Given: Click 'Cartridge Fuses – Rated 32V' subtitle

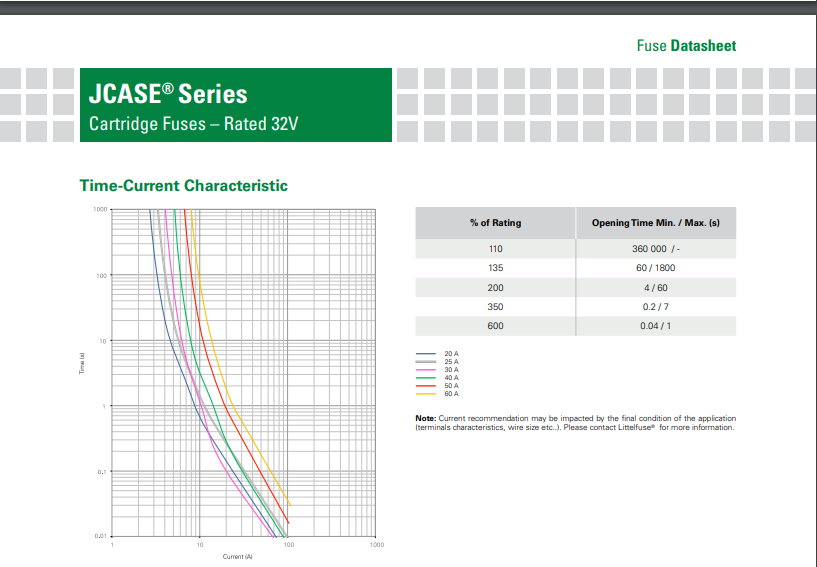Looking at the screenshot, I should tap(194, 125).
